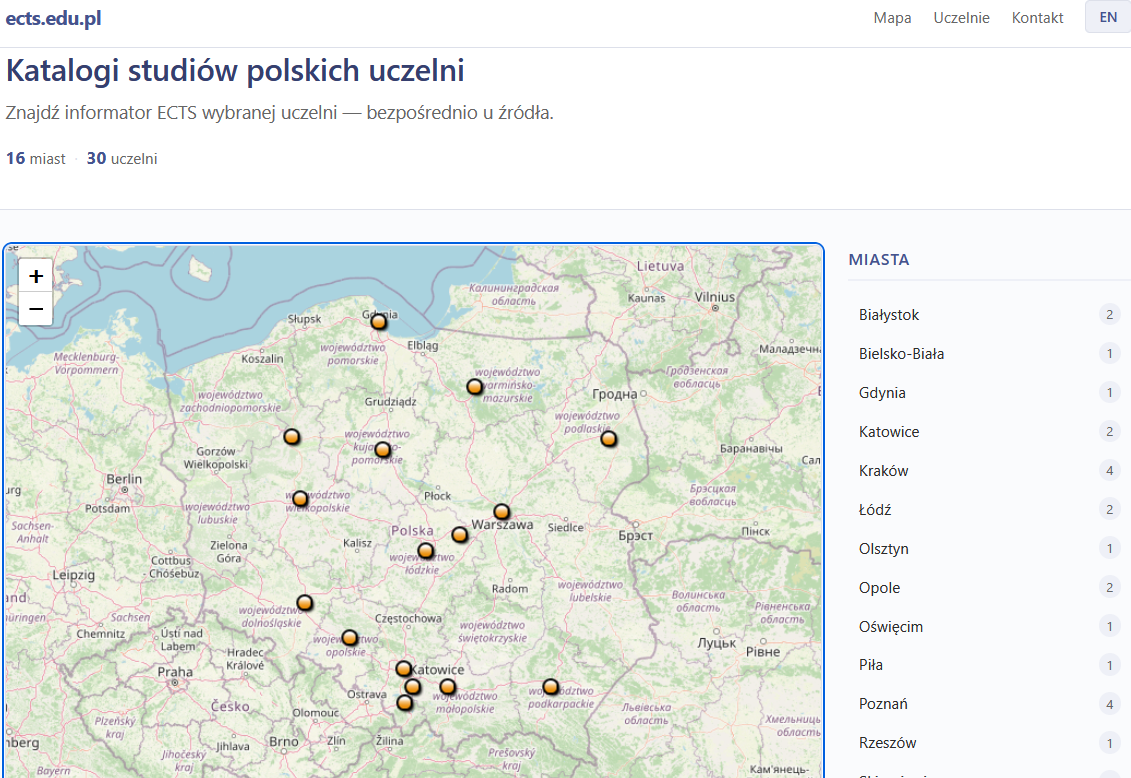The height and width of the screenshot is (778, 1131).
Task: Switch the site language to EN
Action: 1107,17
